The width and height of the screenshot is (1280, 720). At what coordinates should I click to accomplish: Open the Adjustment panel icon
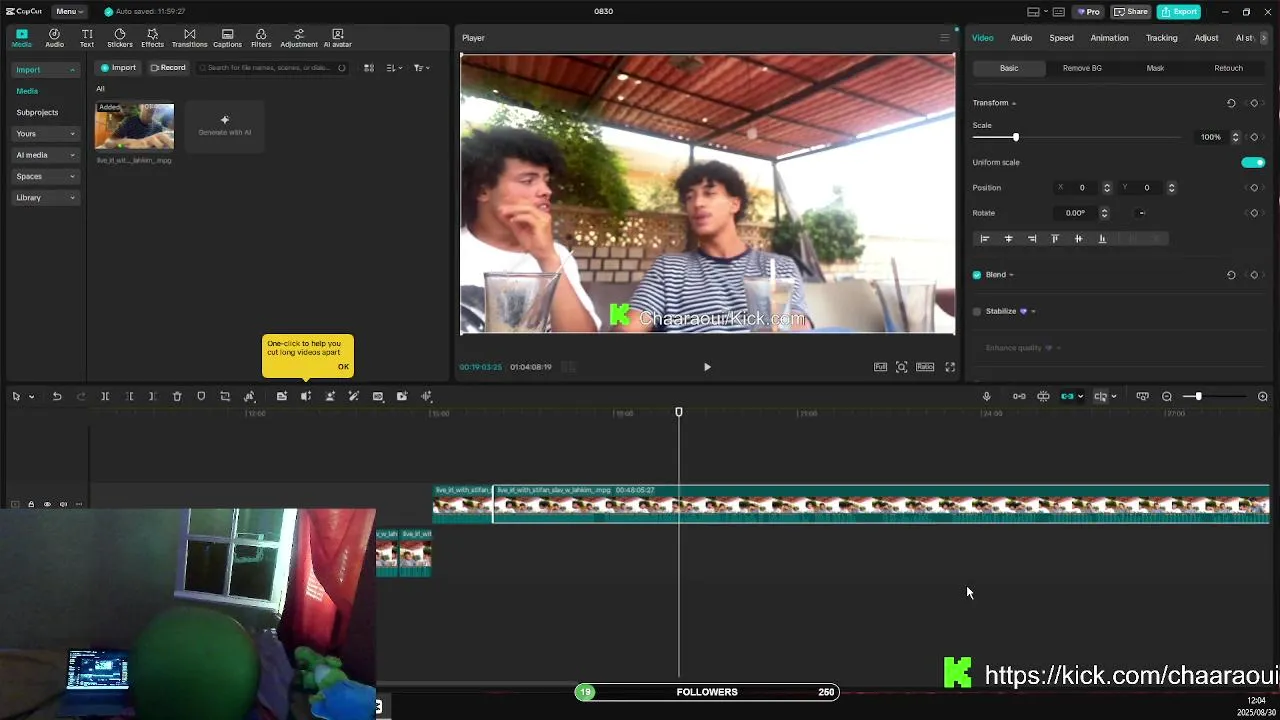[298, 38]
